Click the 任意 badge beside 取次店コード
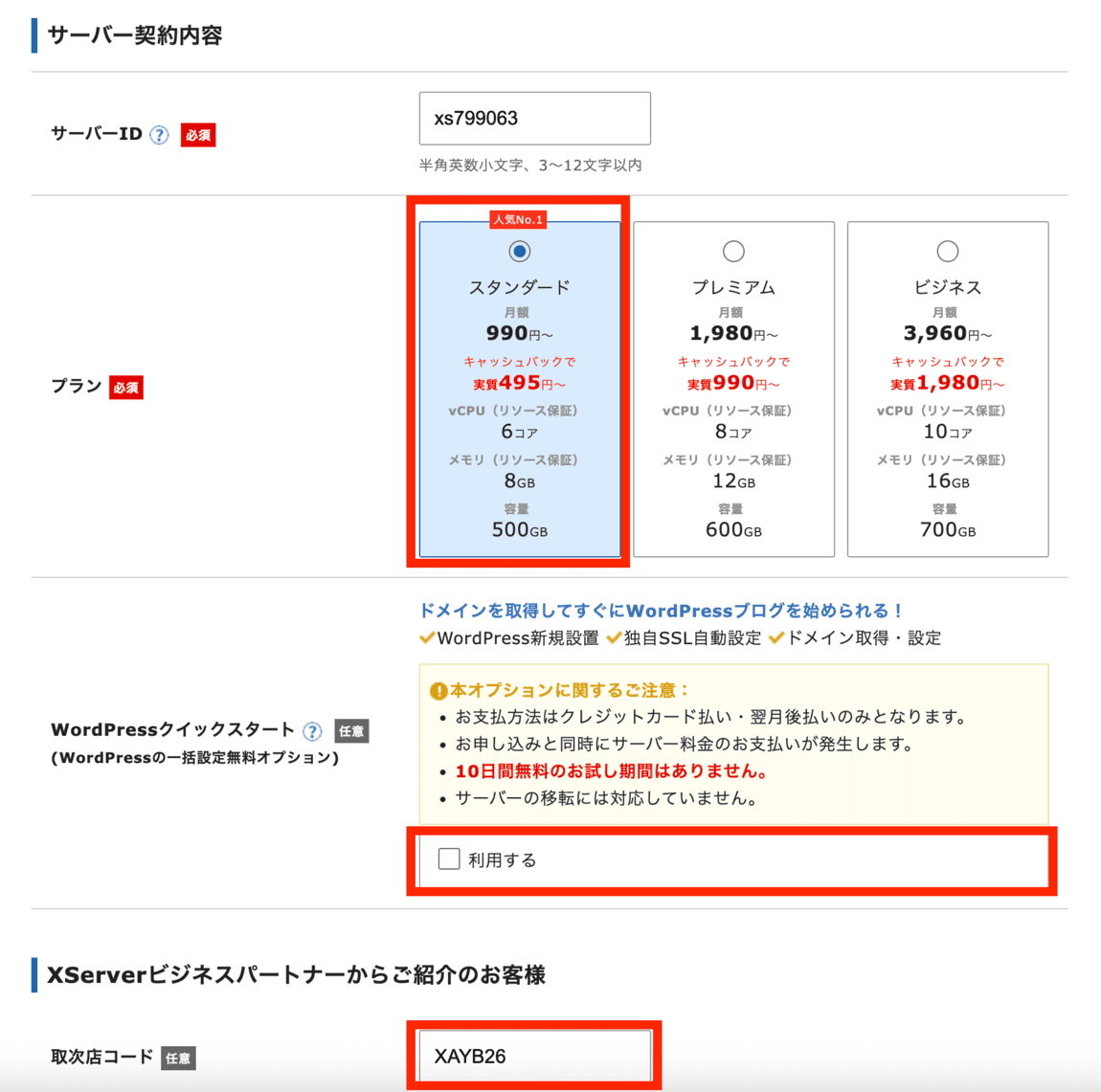The image size is (1101, 1092). coord(178,1058)
